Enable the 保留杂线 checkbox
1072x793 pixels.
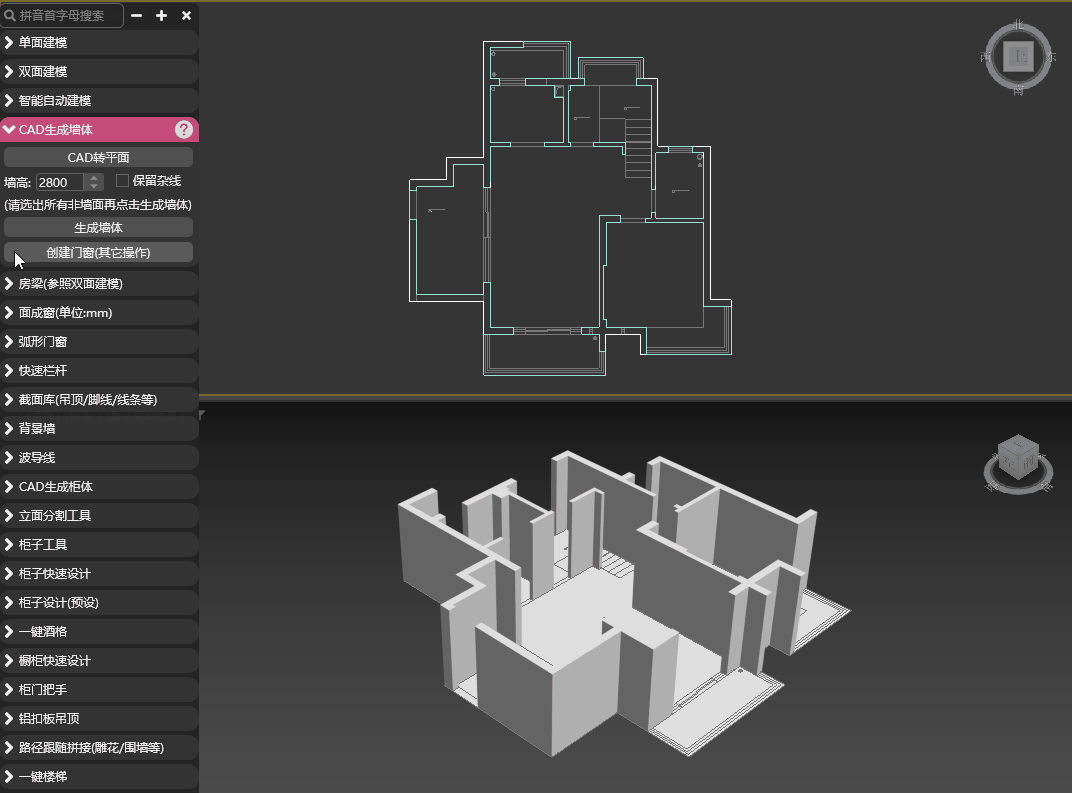point(123,181)
